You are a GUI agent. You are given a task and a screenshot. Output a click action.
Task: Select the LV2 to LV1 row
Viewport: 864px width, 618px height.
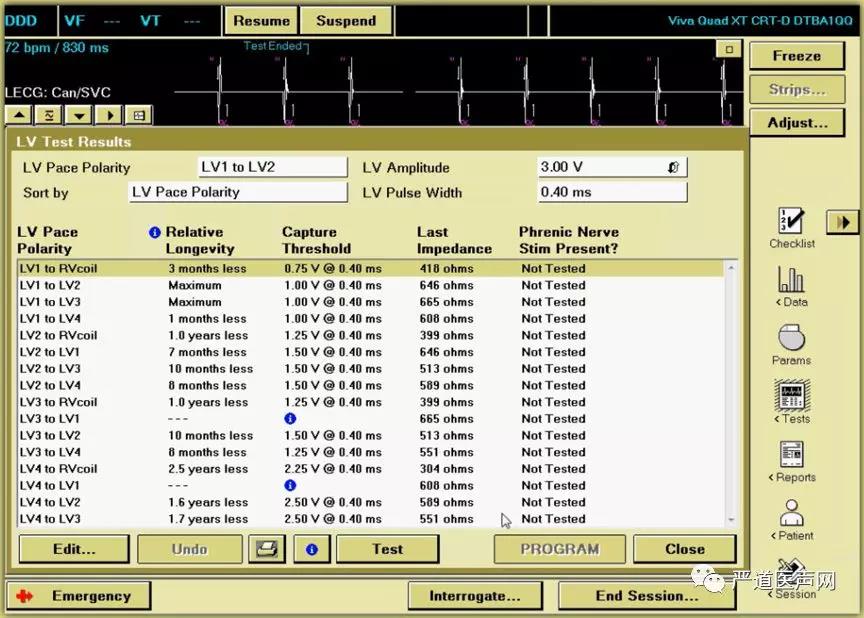coord(371,352)
